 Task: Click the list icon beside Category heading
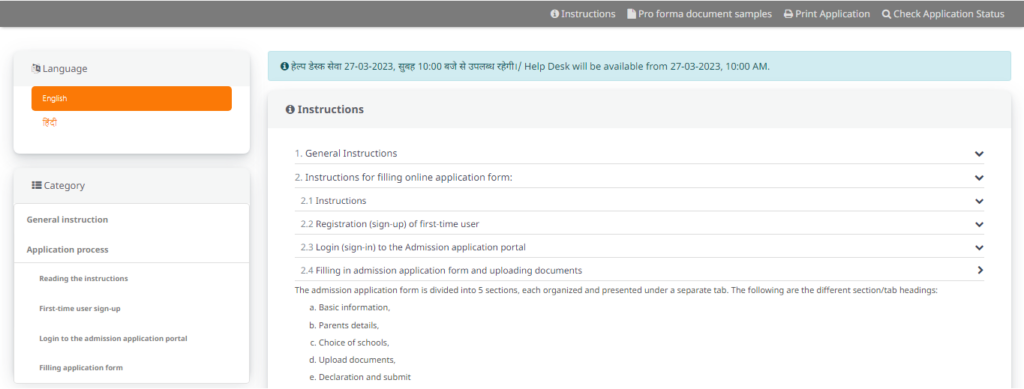tap(37, 185)
